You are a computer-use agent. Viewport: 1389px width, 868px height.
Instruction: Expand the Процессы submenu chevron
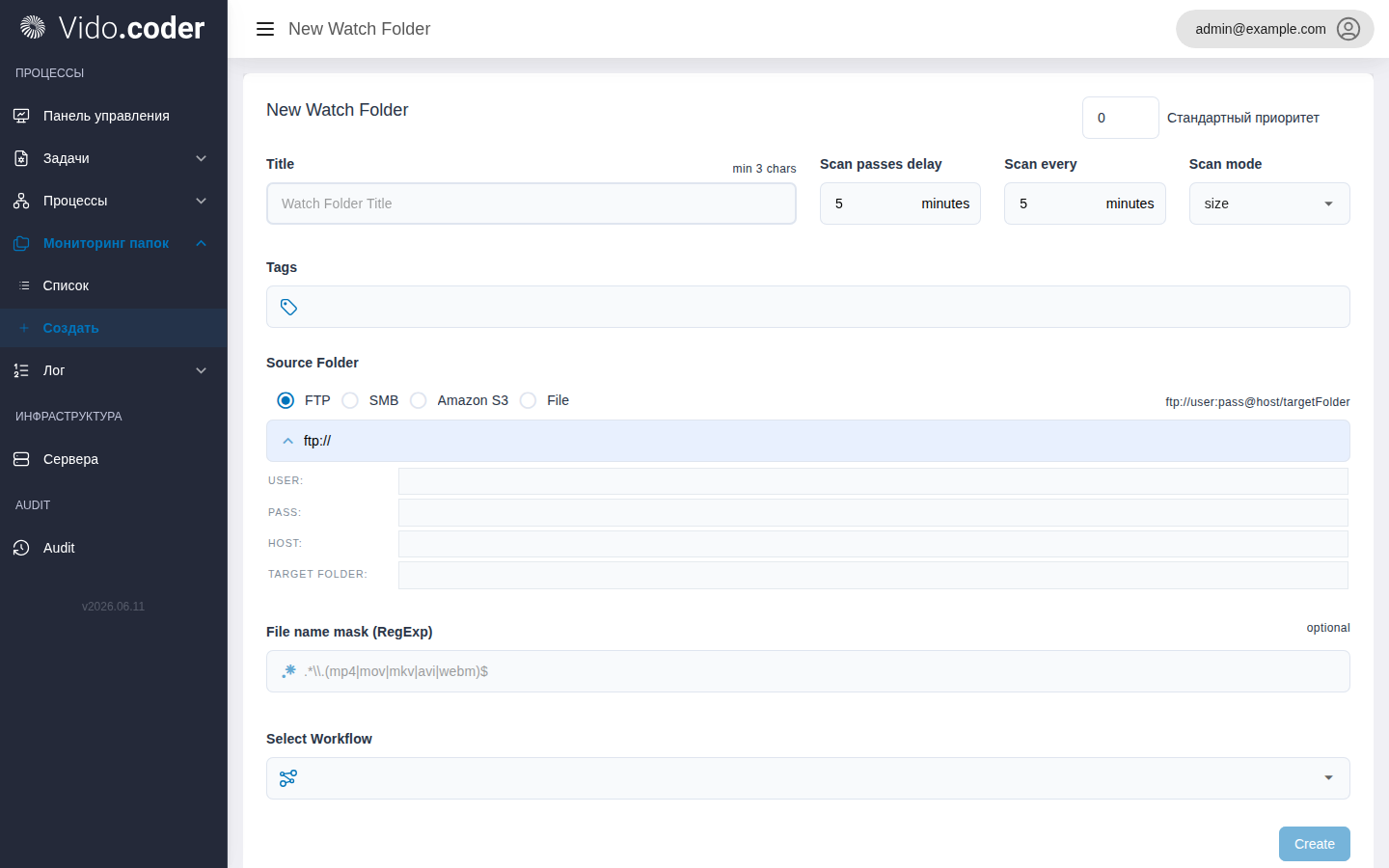202,201
